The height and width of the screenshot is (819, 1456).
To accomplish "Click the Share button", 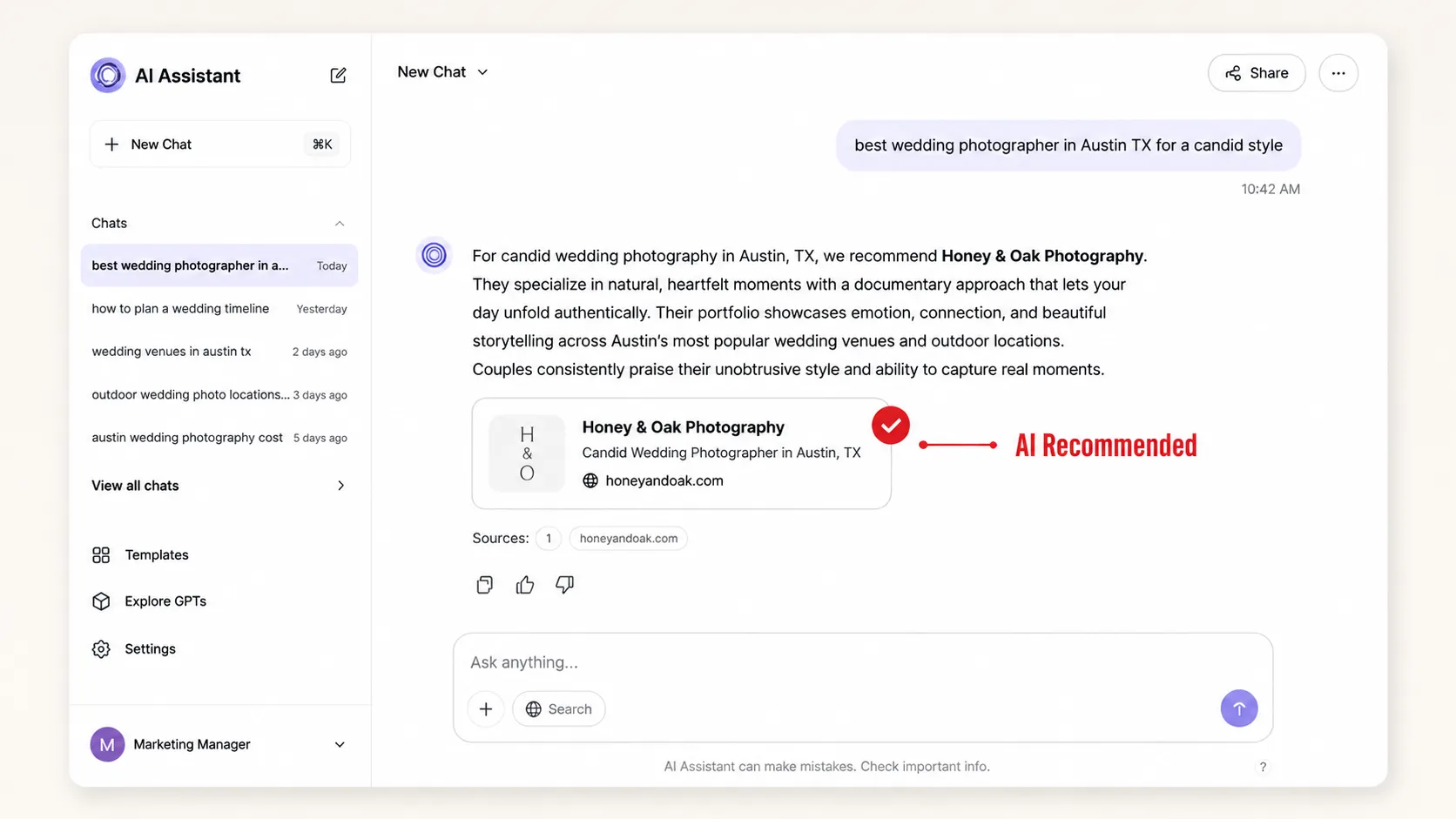I will tap(1257, 73).
